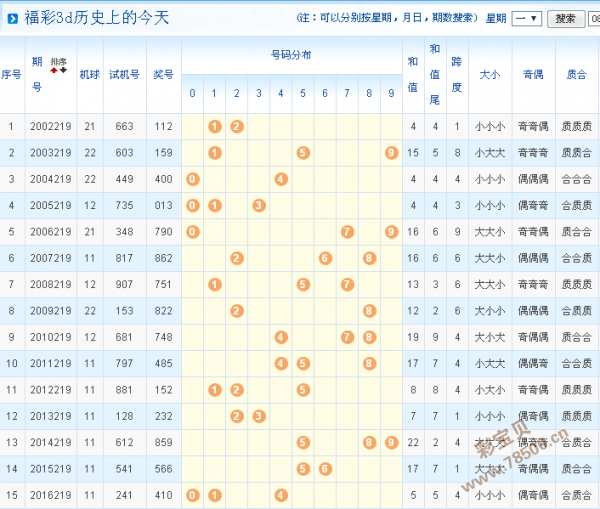Select issue number 2009219
This screenshot has width=600, height=509.
pos(51,311)
